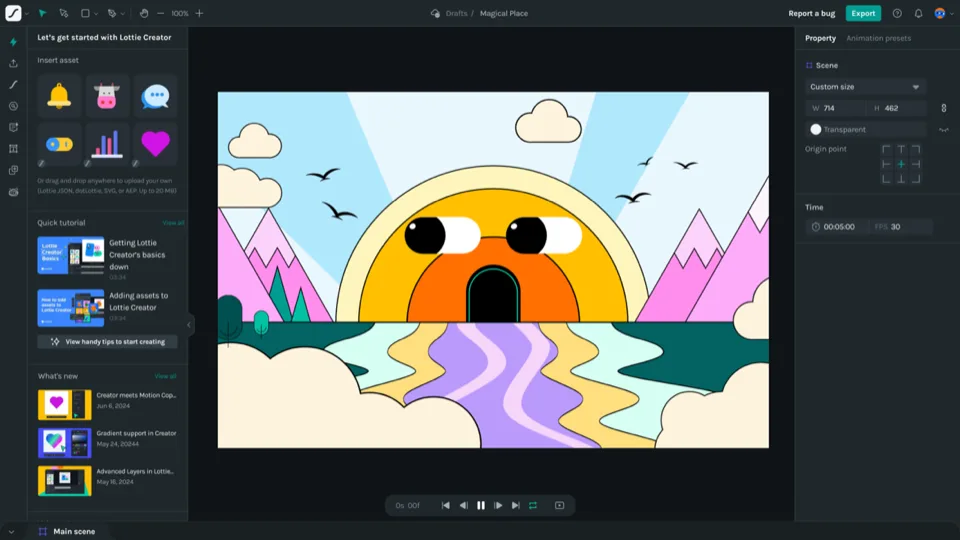
Task: Toggle the green loop playback button
Action: click(x=533, y=505)
